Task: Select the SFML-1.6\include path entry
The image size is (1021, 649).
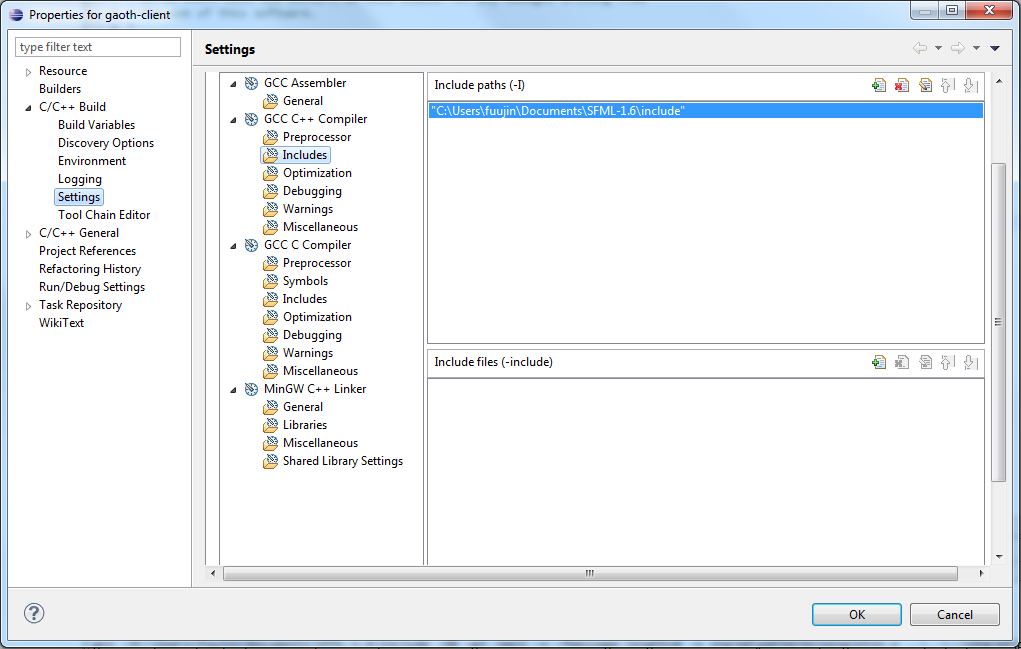Action: point(706,111)
